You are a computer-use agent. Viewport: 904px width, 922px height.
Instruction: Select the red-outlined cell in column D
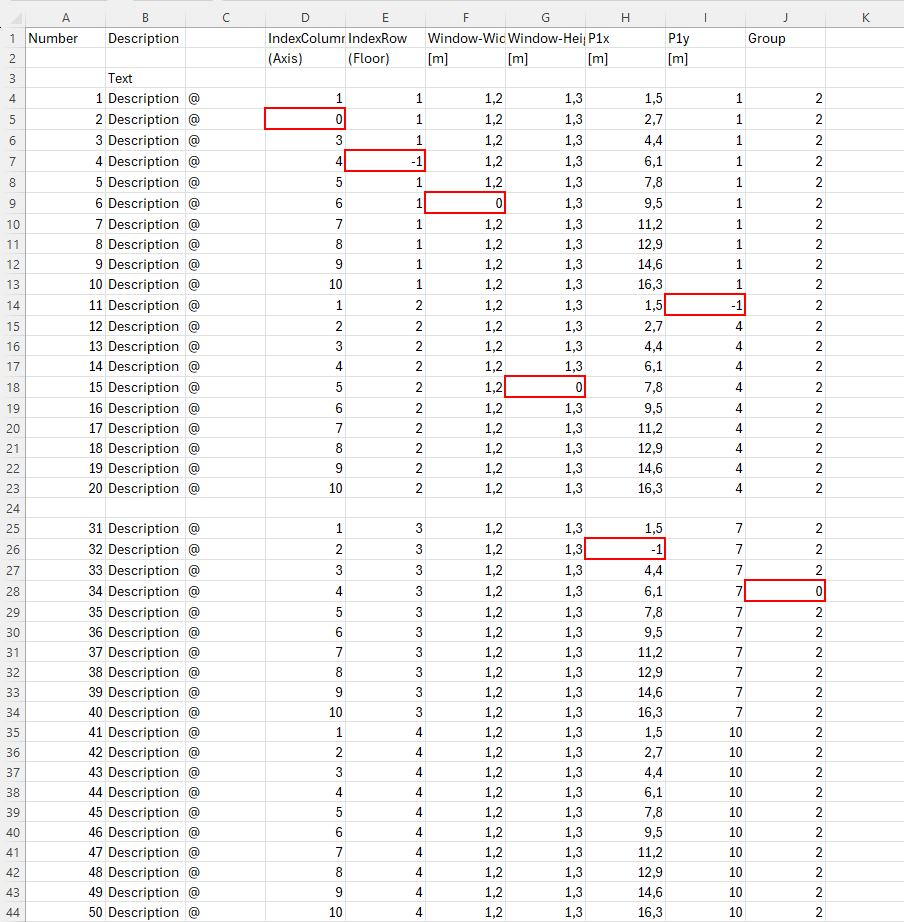click(x=305, y=119)
